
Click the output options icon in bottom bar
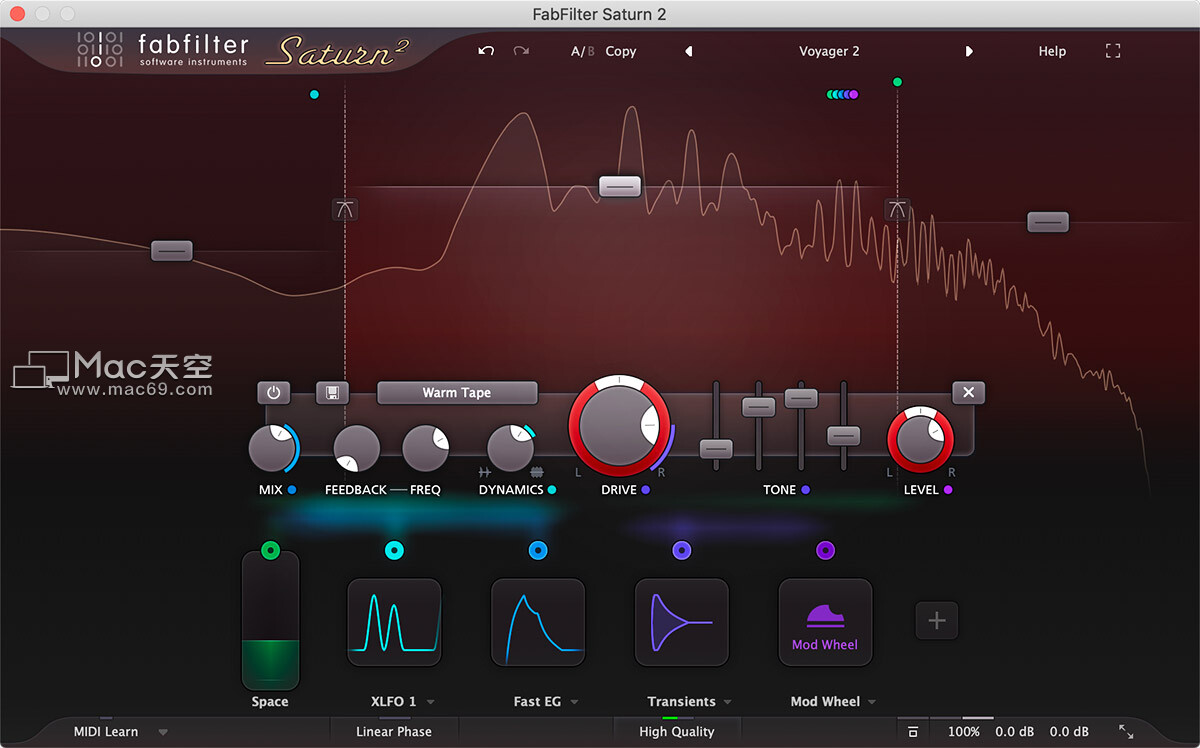pyautogui.click(x=913, y=732)
